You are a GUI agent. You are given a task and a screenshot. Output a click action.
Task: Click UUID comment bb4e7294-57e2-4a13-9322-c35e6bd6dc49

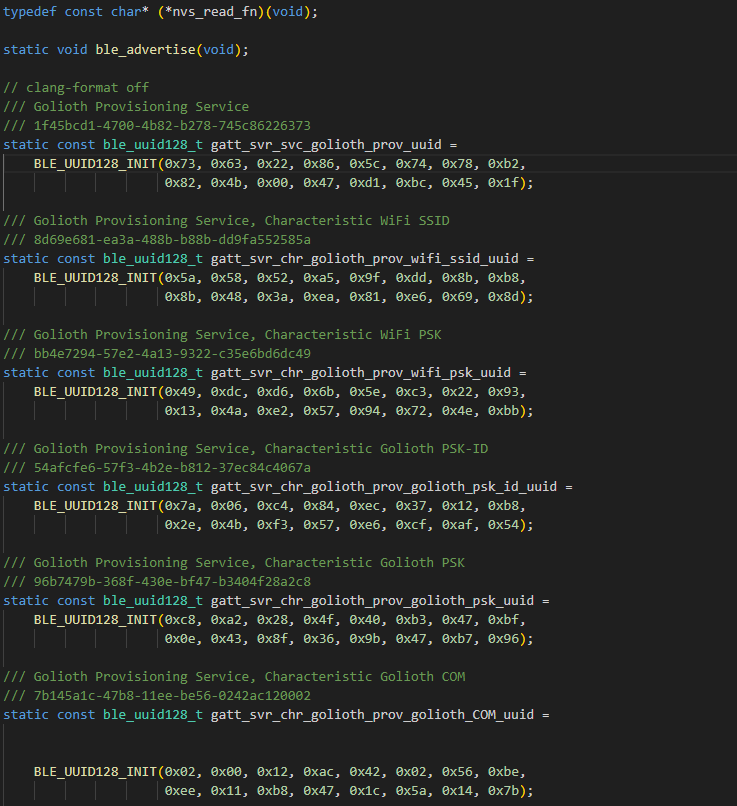click(x=157, y=354)
